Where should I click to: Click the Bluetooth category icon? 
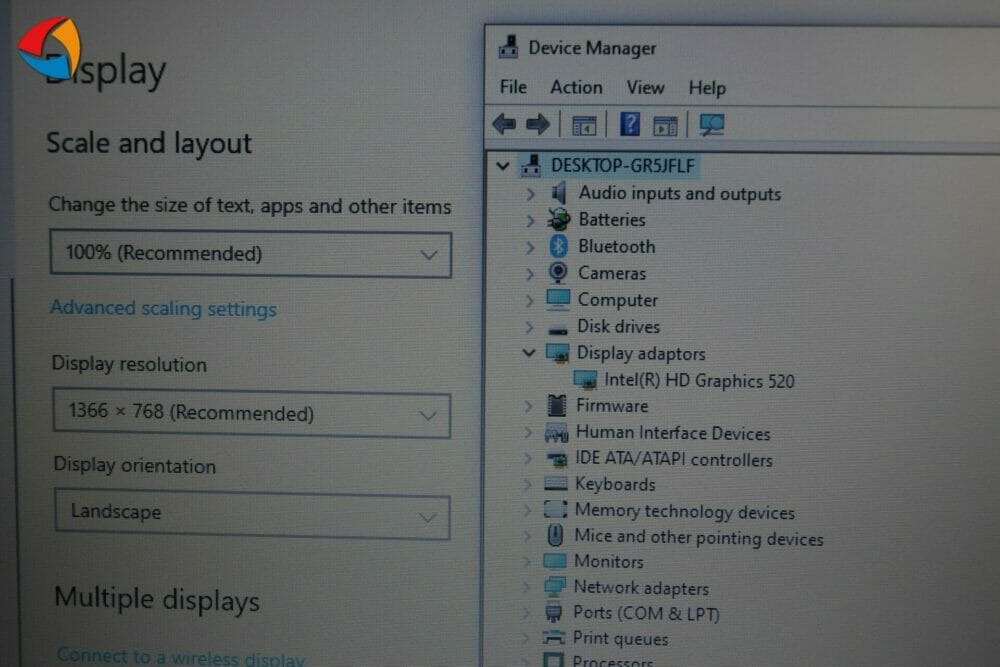pyautogui.click(x=558, y=246)
